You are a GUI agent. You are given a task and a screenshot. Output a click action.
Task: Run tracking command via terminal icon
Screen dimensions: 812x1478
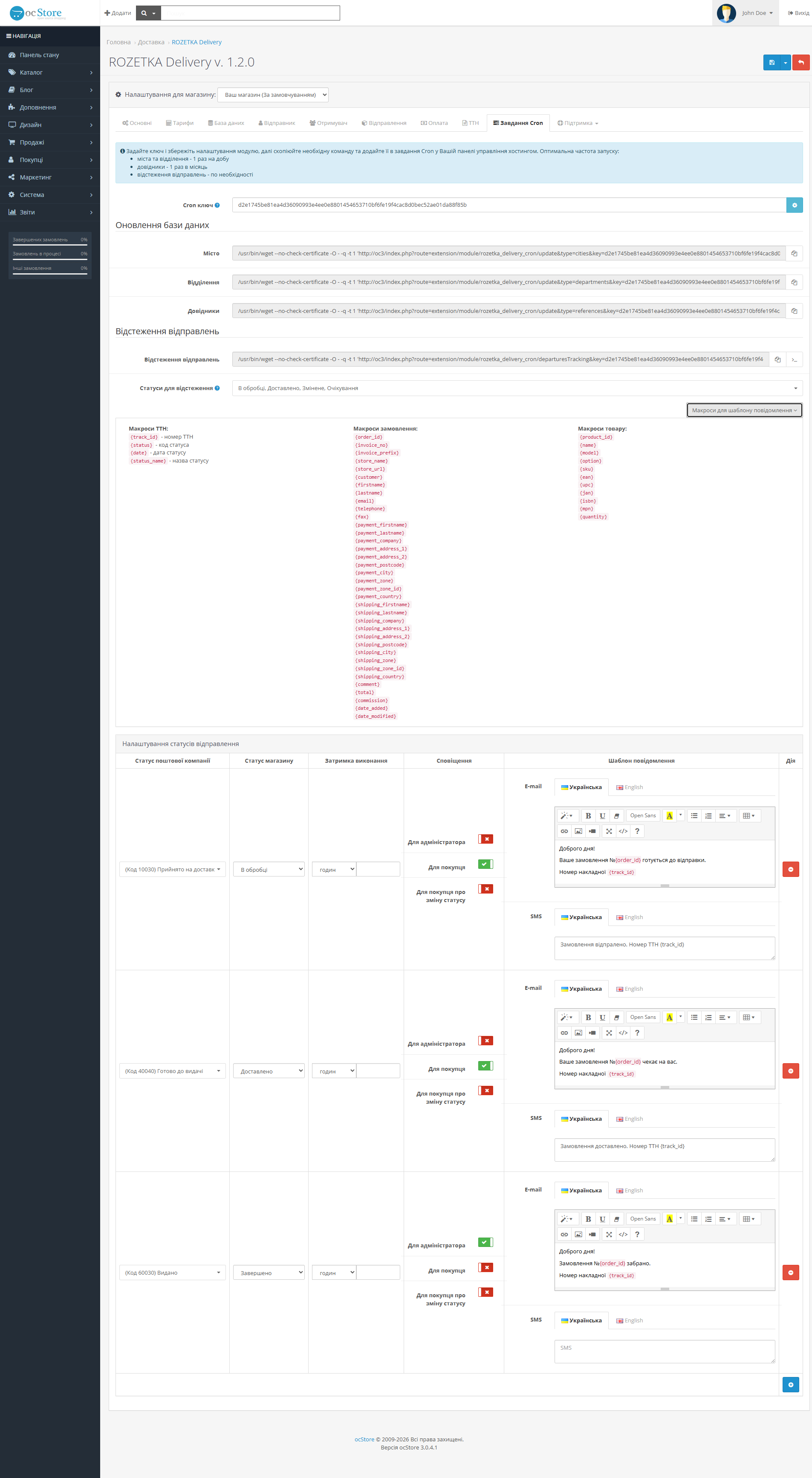794,359
